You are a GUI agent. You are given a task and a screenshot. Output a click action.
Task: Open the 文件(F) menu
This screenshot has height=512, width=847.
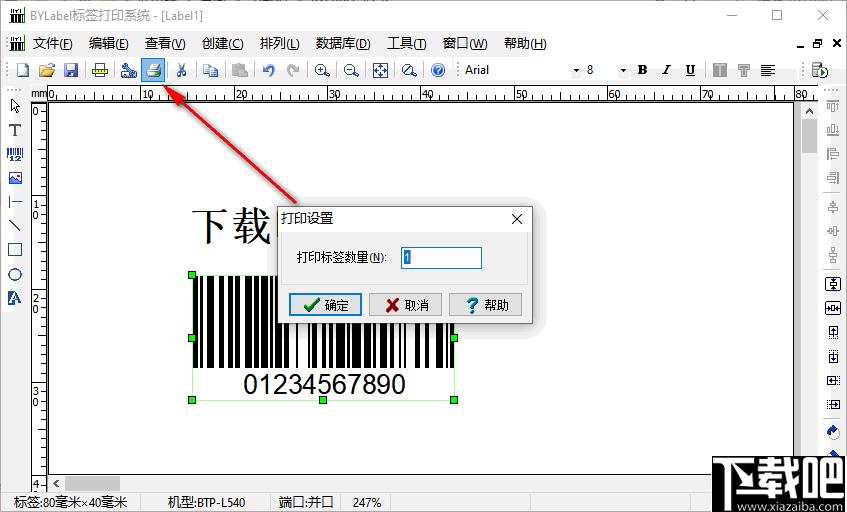52,44
